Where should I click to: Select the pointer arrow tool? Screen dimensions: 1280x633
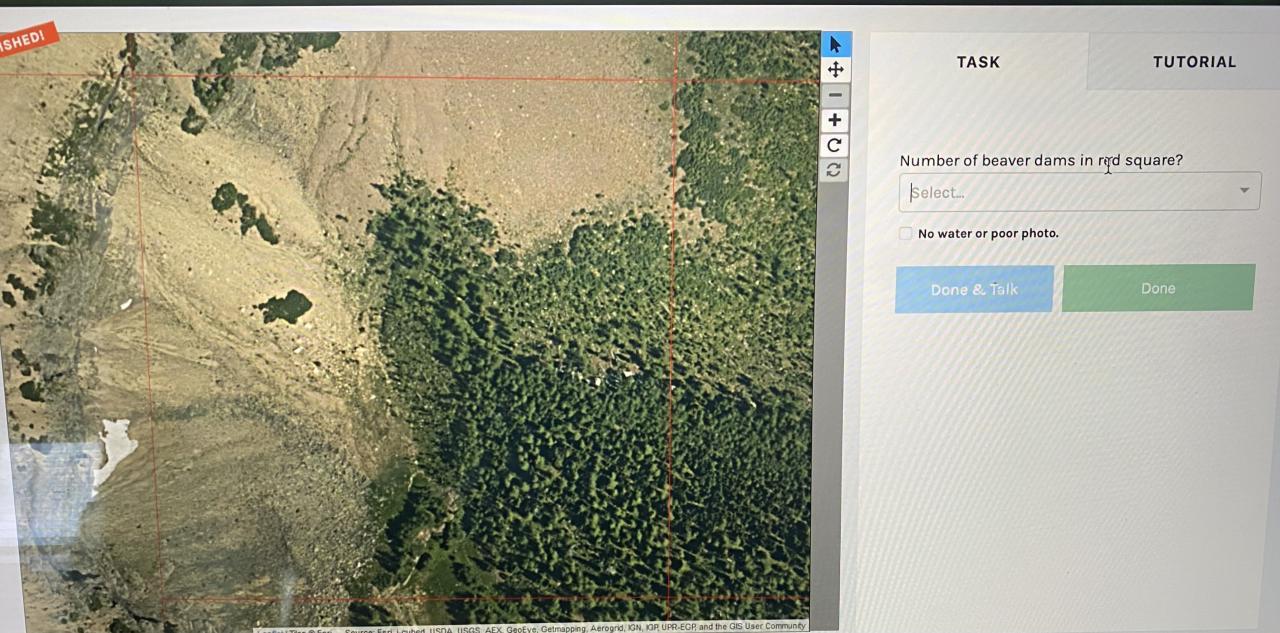point(835,44)
